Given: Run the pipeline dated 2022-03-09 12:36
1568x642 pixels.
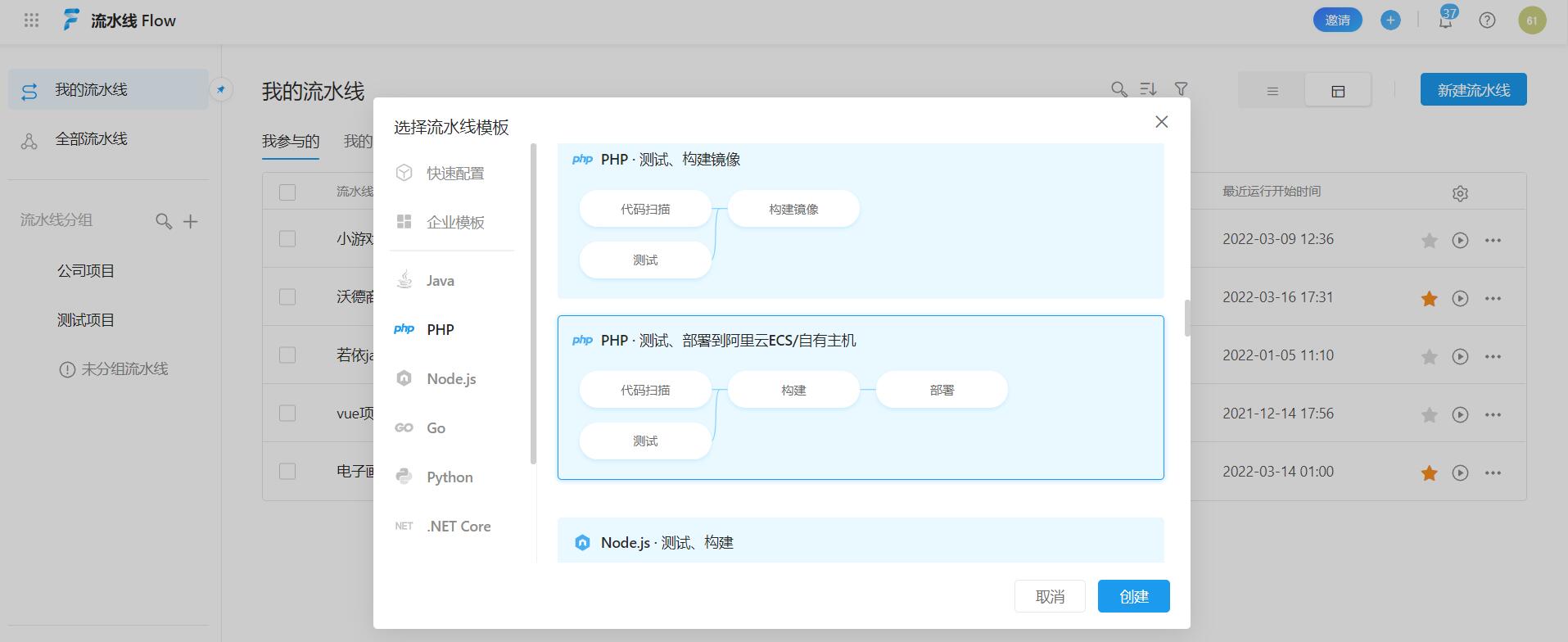Looking at the screenshot, I should pyautogui.click(x=1460, y=240).
